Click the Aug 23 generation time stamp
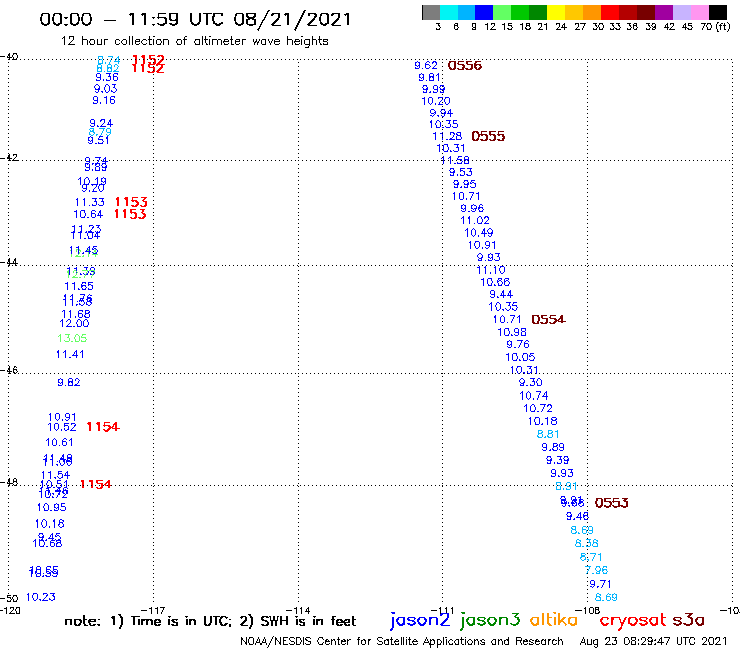The height and width of the screenshot is (650, 740). click(x=653, y=641)
